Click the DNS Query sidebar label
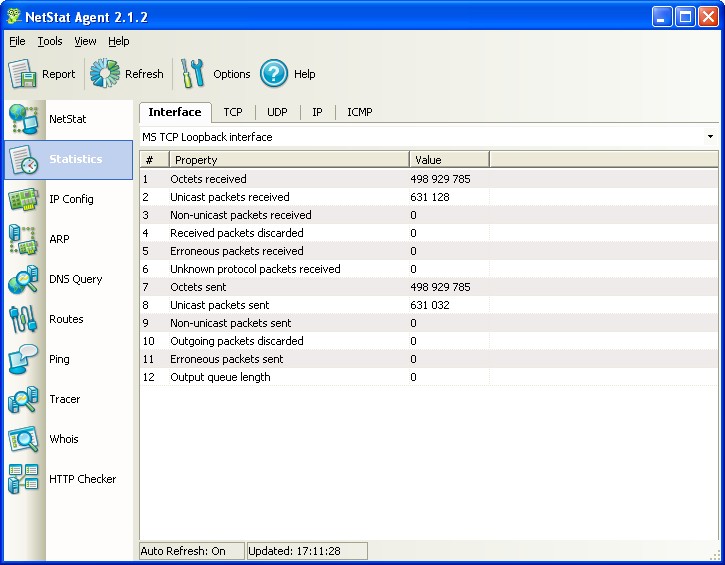 click(75, 279)
